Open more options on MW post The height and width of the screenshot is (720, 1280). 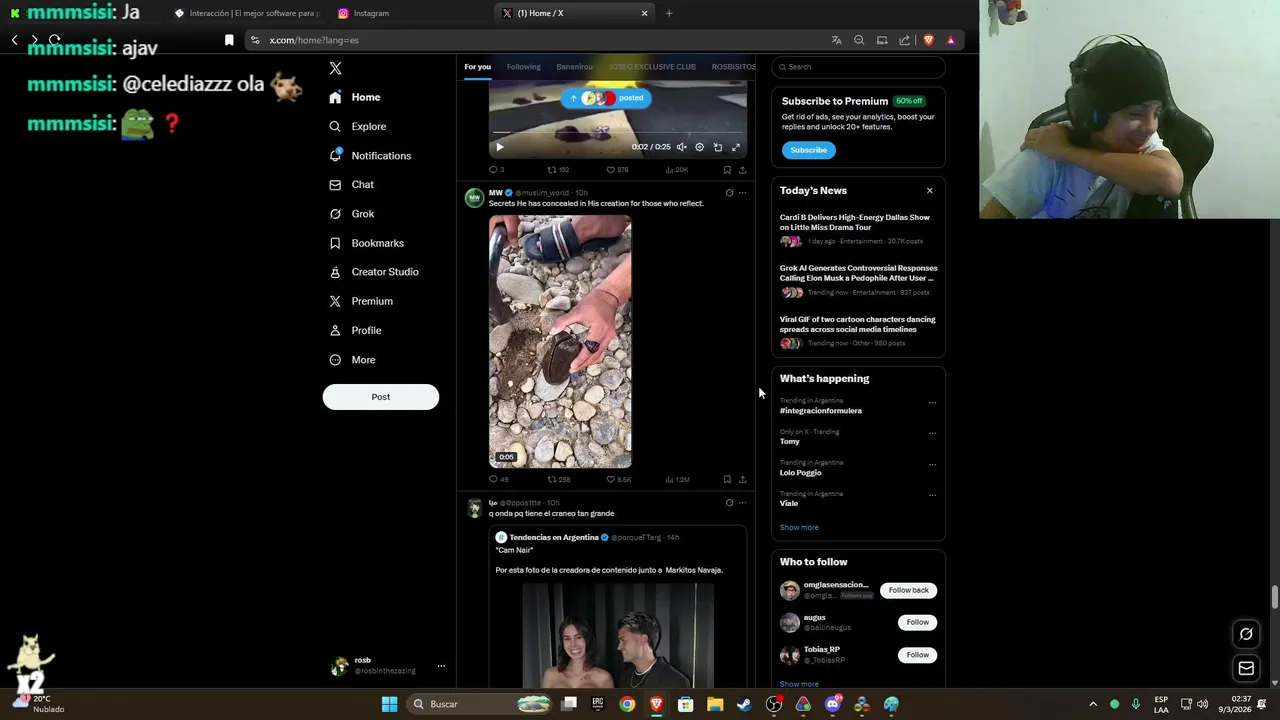[742, 193]
